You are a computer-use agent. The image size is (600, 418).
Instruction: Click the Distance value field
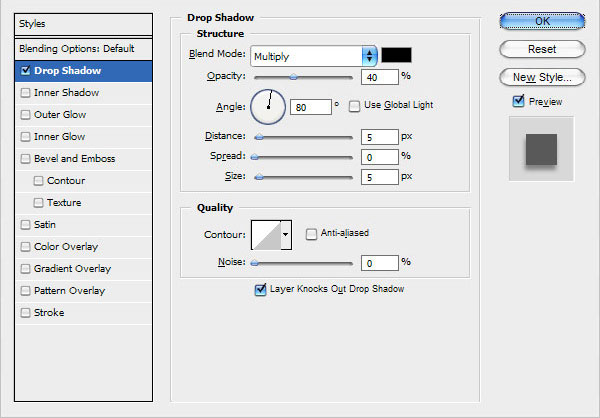[x=380, y=137]
